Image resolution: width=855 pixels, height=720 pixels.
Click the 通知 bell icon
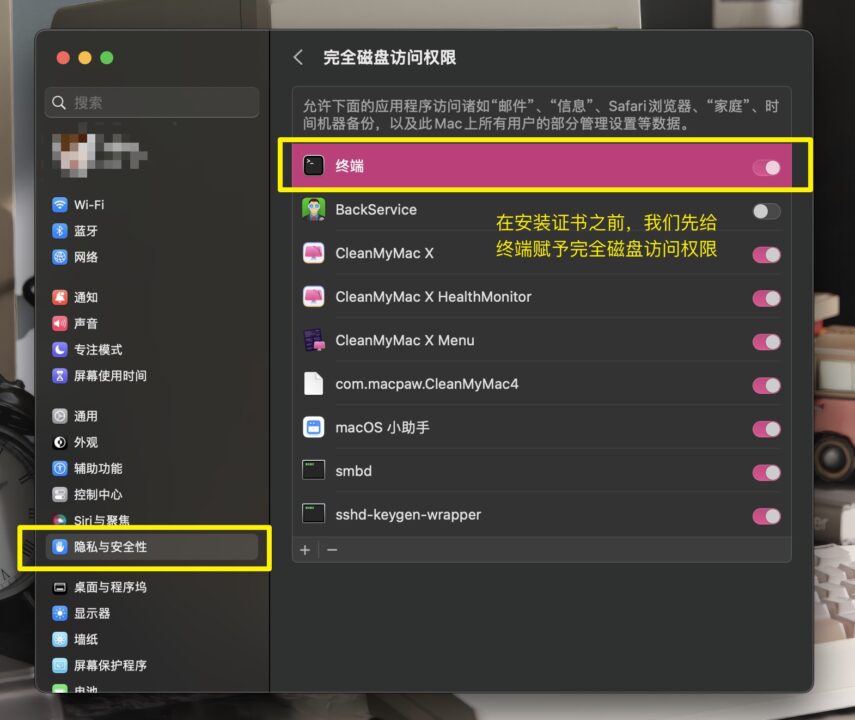(62, 297)
